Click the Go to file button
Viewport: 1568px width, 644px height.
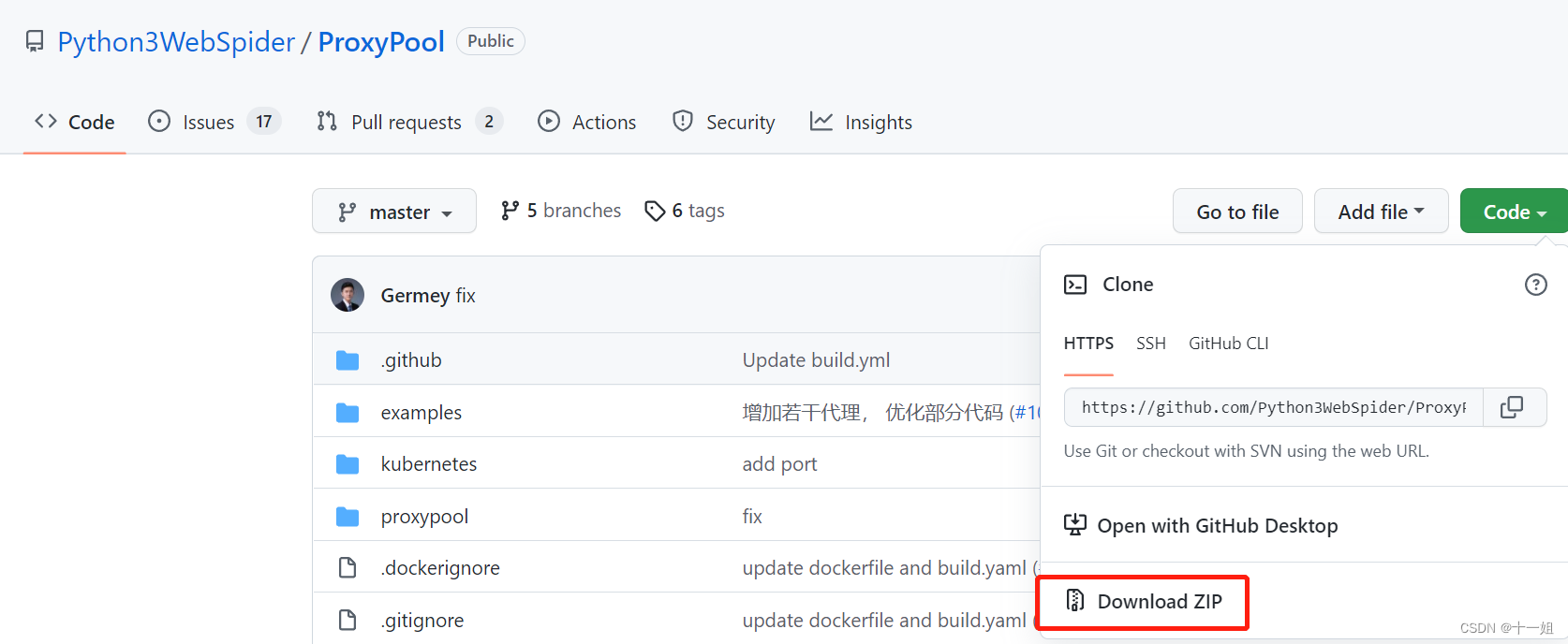(x=1237, y=212)
